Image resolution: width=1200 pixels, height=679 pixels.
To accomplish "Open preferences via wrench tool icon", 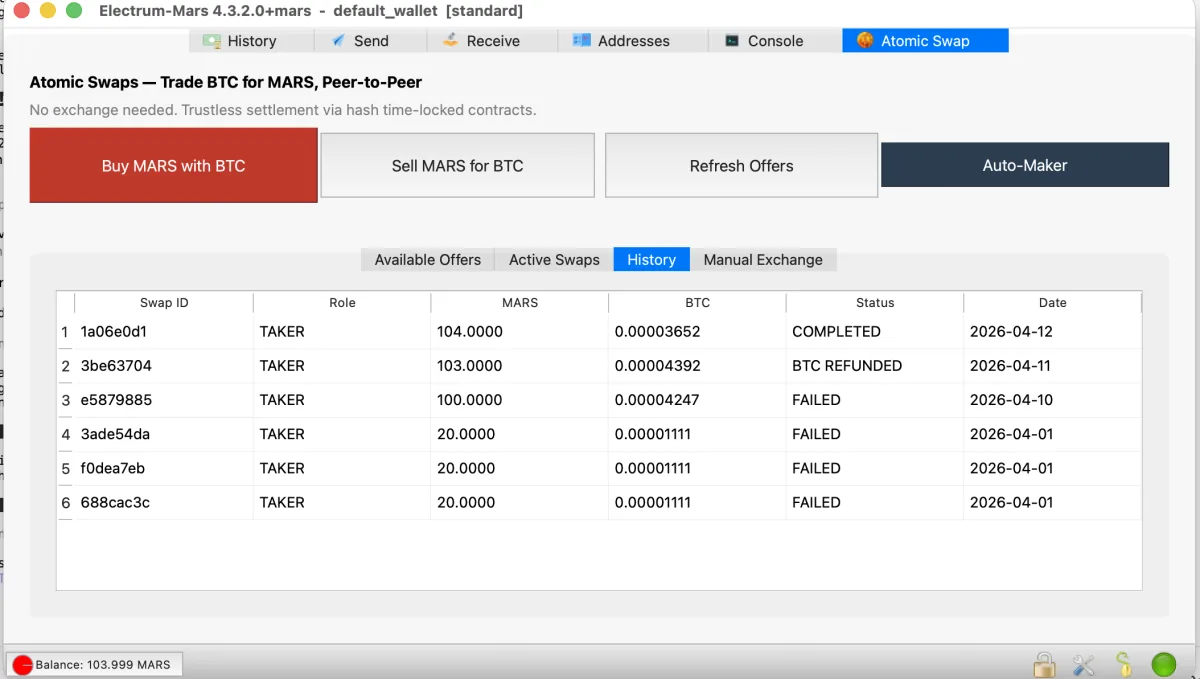I will point(1084,664).
